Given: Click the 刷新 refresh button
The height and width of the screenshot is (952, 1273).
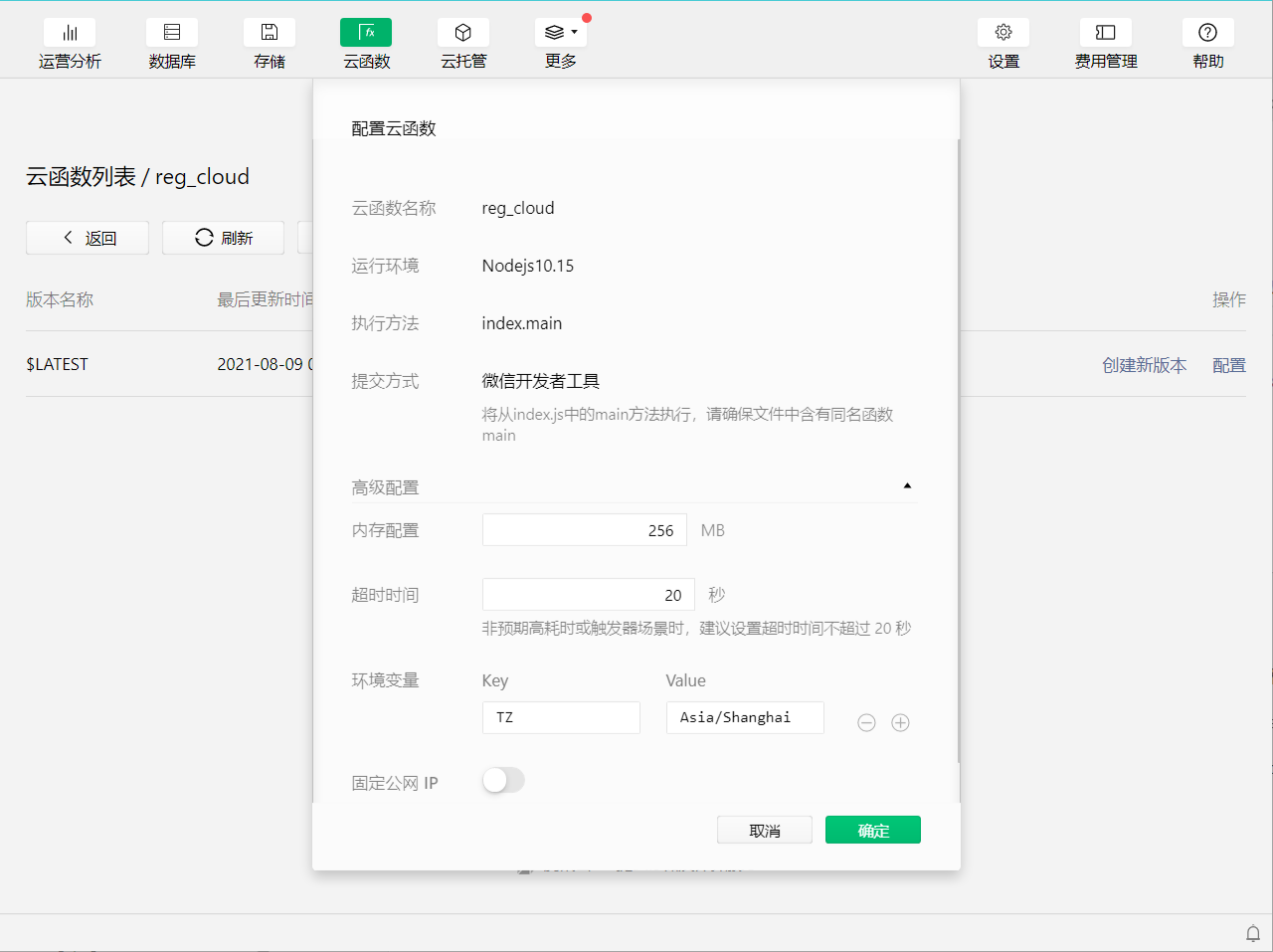Looking at the screenshot, I should coord(223,238).
